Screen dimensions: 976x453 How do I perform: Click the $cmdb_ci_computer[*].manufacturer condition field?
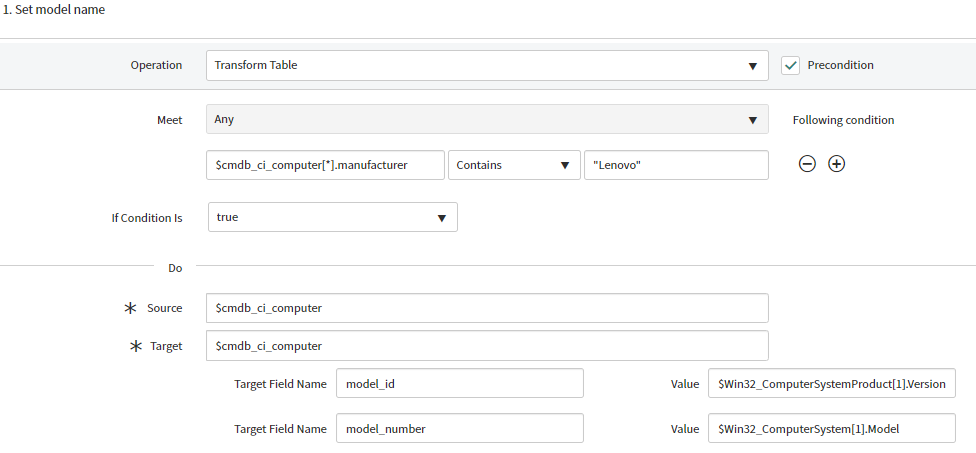[x=326, y=165]
